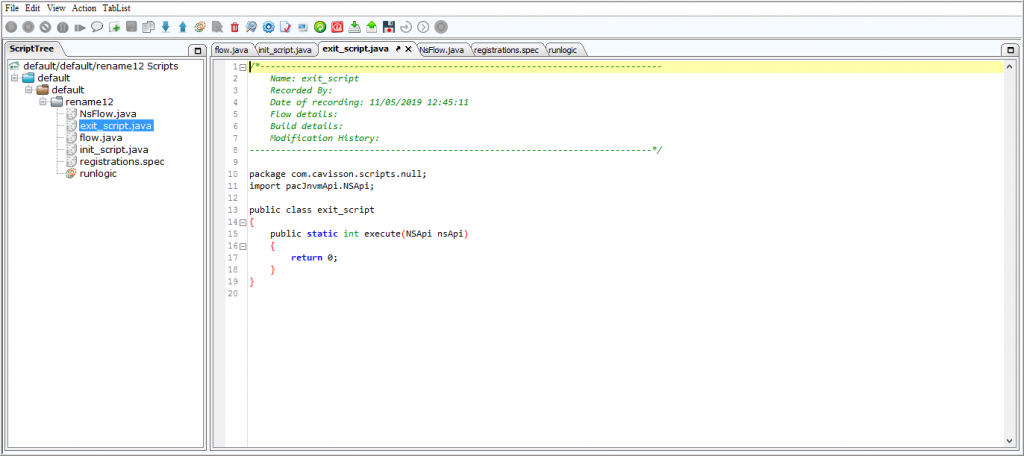Fold the comment block at line 1
1024x456 pixels.
[x=243, y=67]
